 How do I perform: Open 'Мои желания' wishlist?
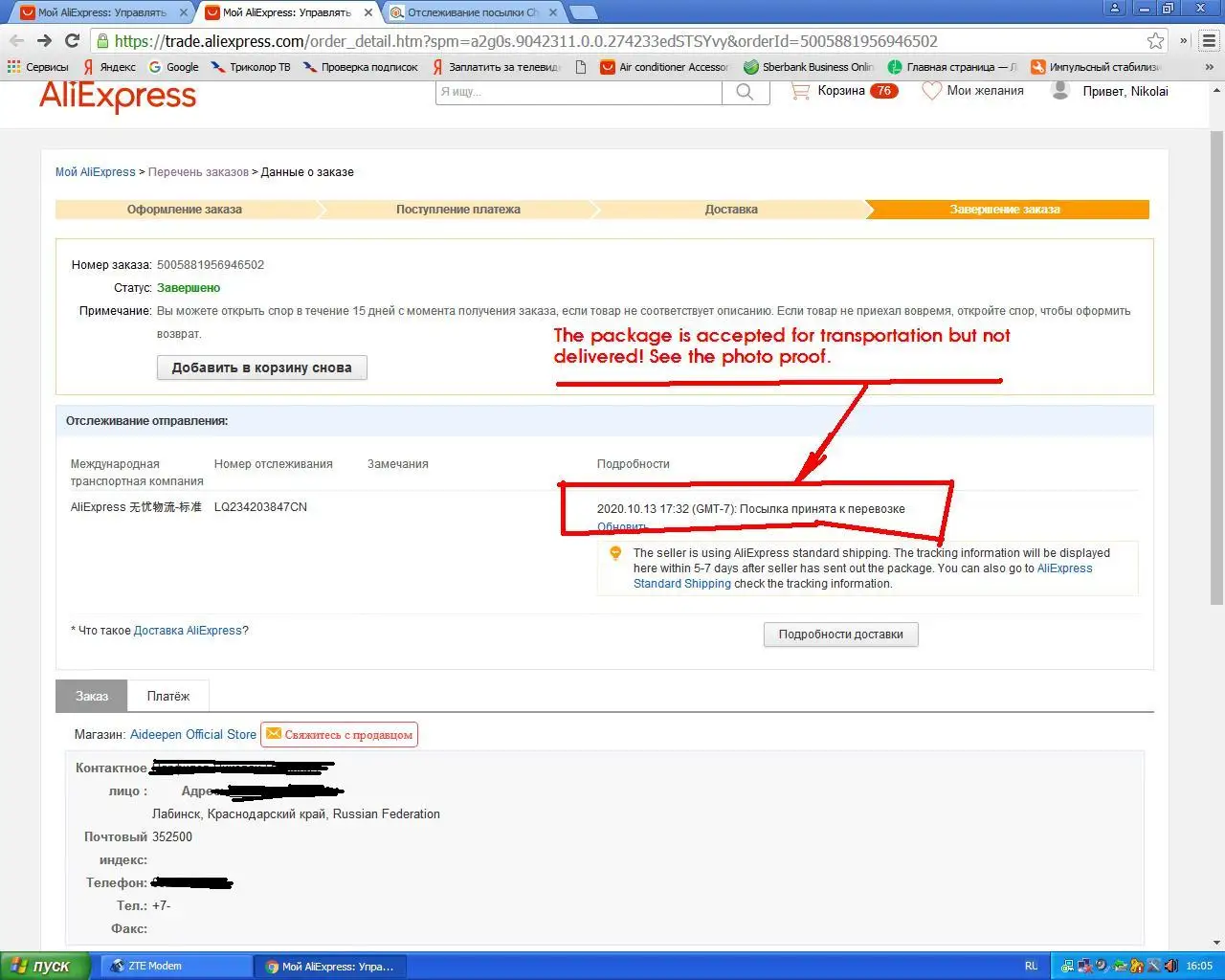[972, 91]
